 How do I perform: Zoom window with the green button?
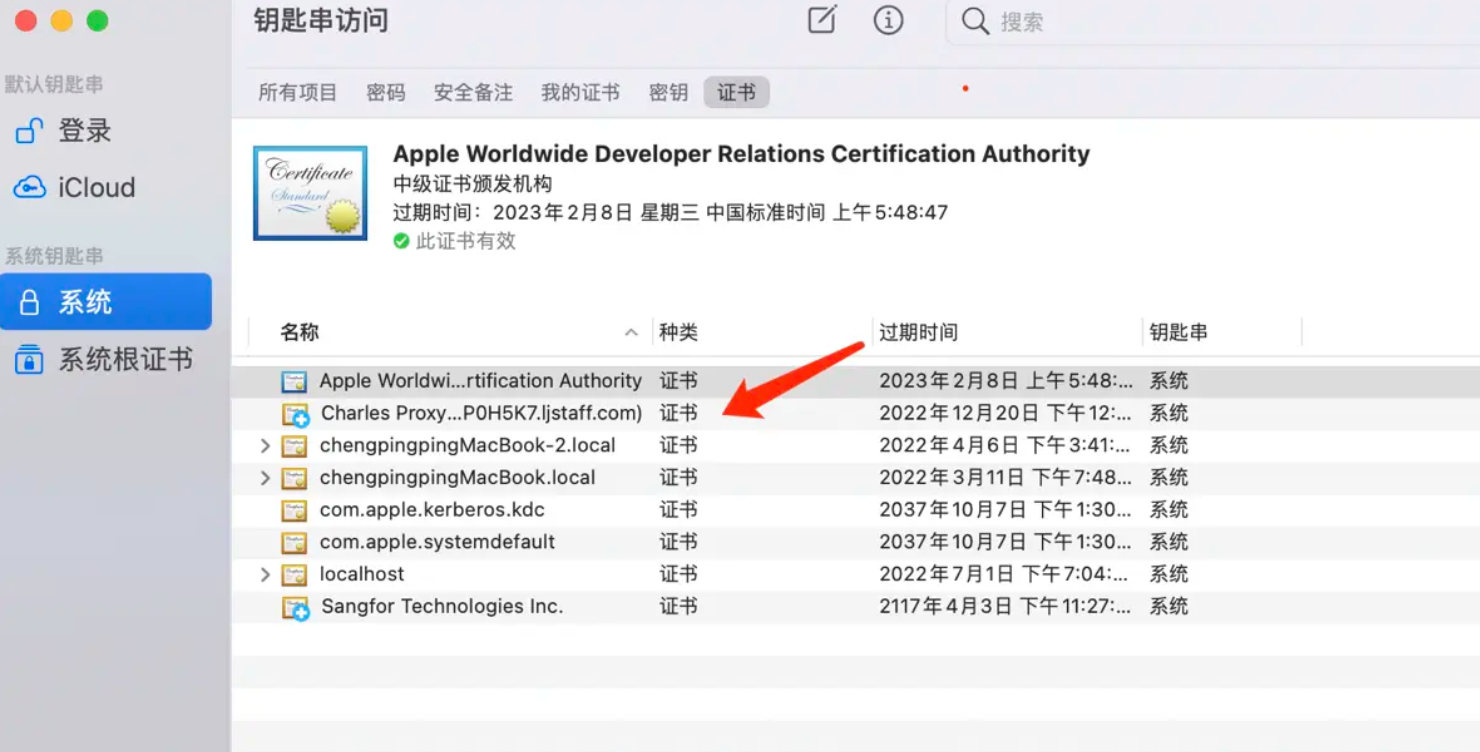pos(97,21)
